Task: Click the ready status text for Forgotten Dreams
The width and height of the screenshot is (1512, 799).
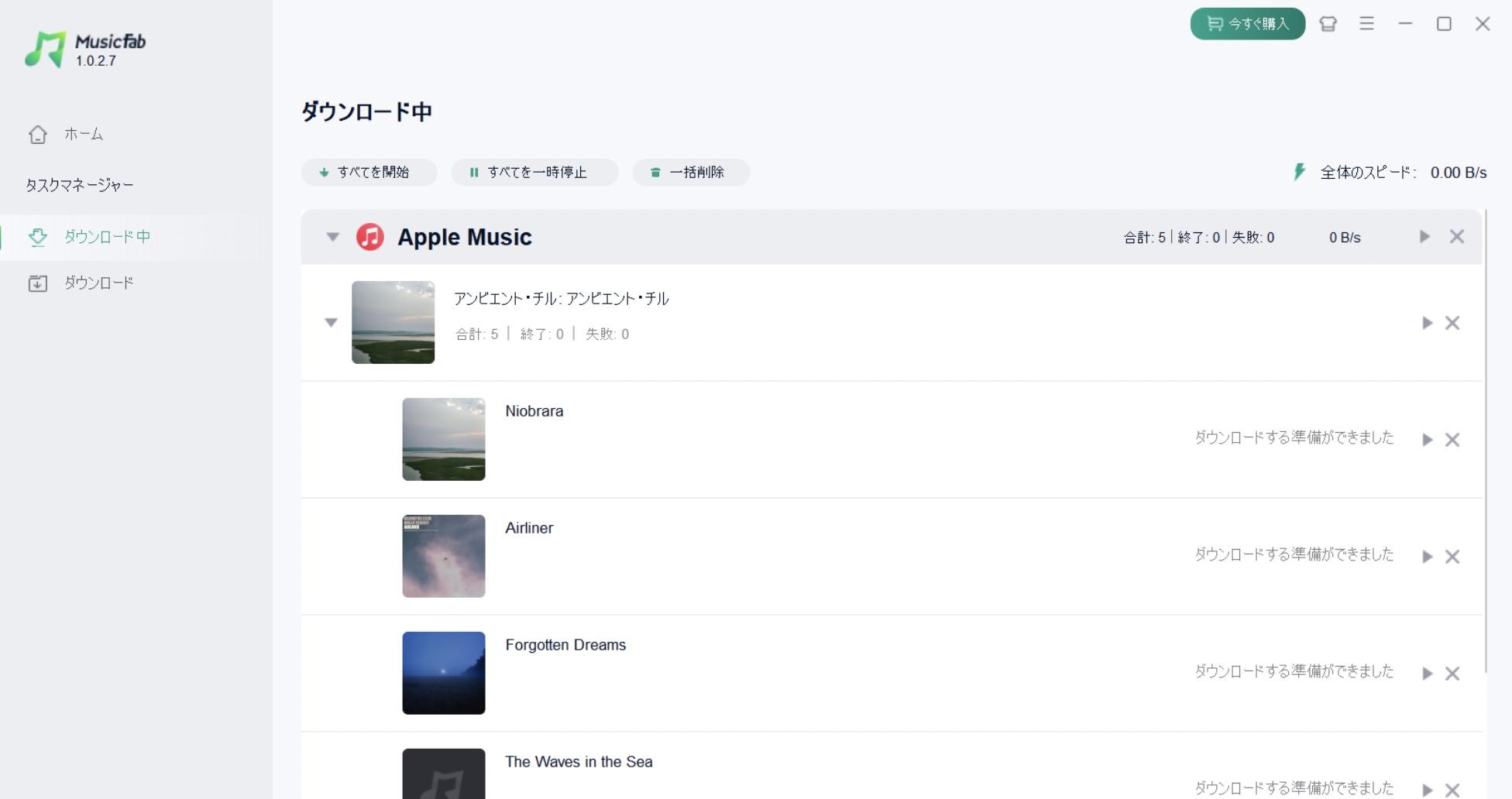Action: tap(1294, 671)
